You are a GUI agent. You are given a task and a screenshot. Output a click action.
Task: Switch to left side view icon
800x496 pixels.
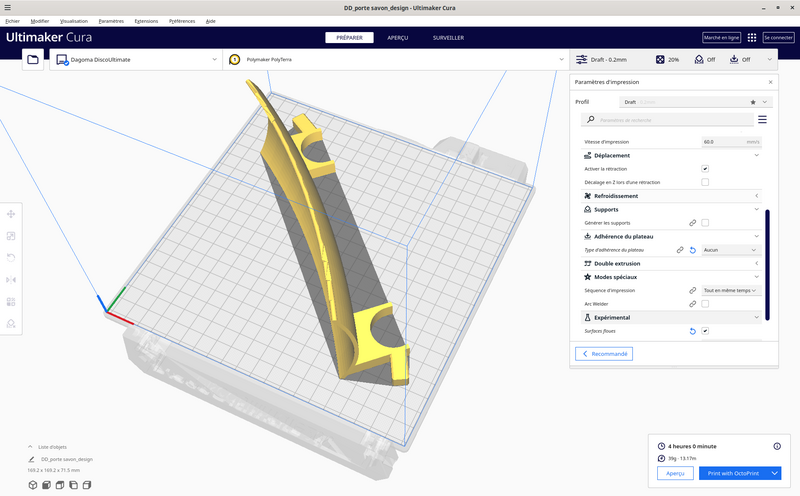(73, 485)
